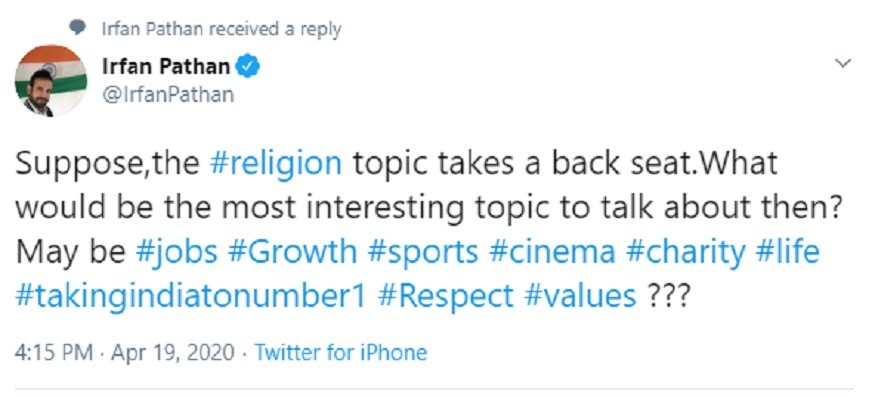The image size is (875, 397).
Task: Open the #cinema hashtag
Action: pyautogui.click(x=552, y=252)
